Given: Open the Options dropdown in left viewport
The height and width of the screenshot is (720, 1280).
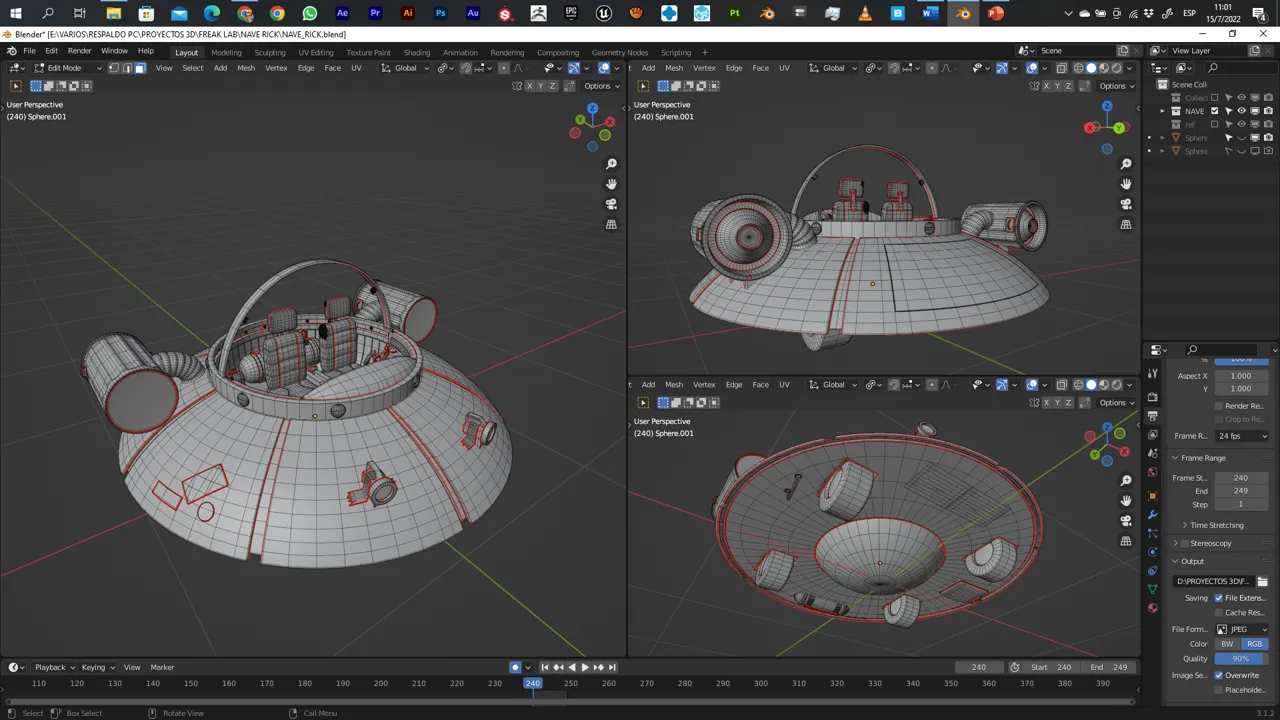Looking at the screenshot, I should pos(600,86).
